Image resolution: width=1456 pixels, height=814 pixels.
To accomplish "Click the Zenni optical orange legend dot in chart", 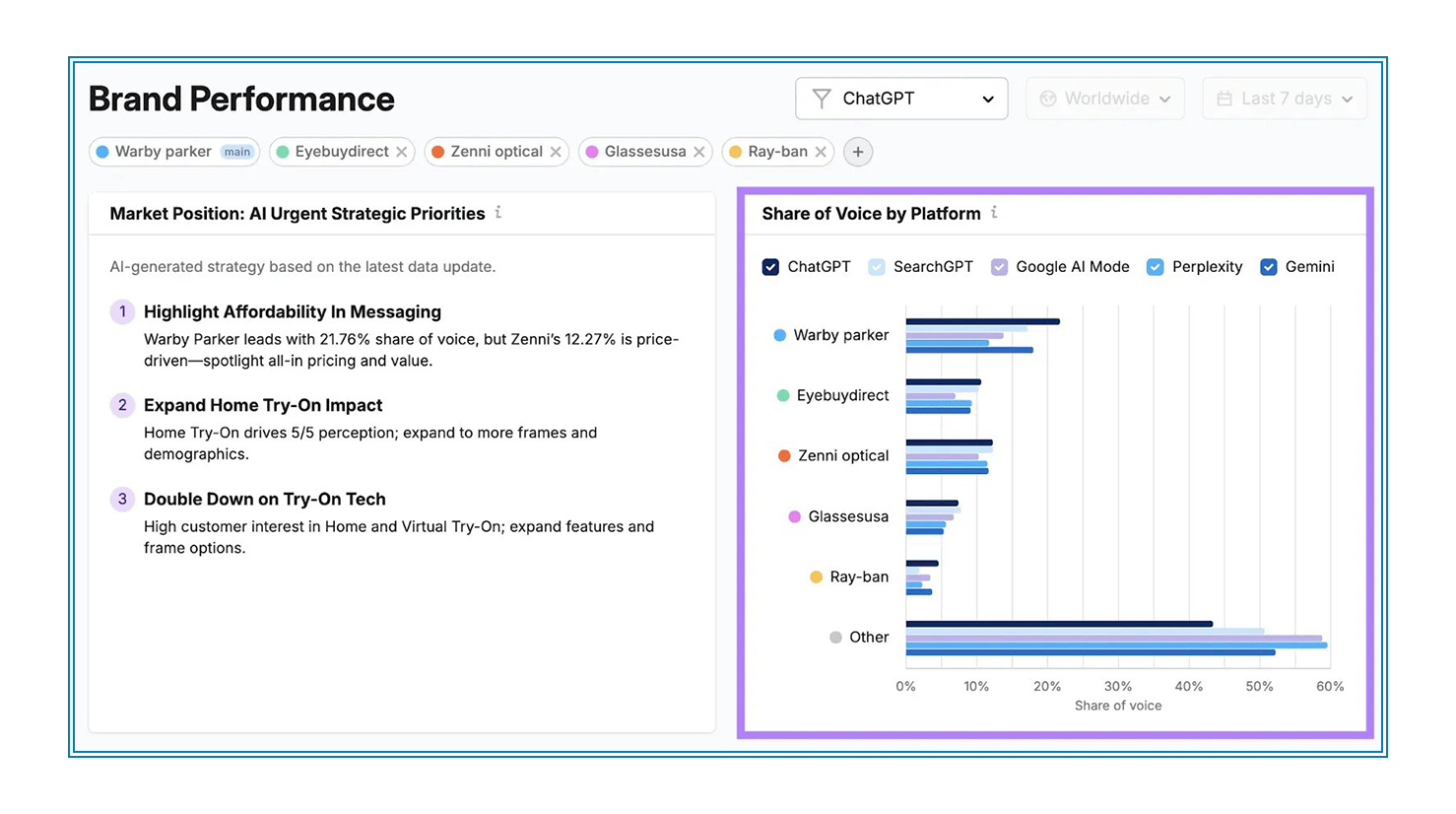I will [x=784, y=455].
